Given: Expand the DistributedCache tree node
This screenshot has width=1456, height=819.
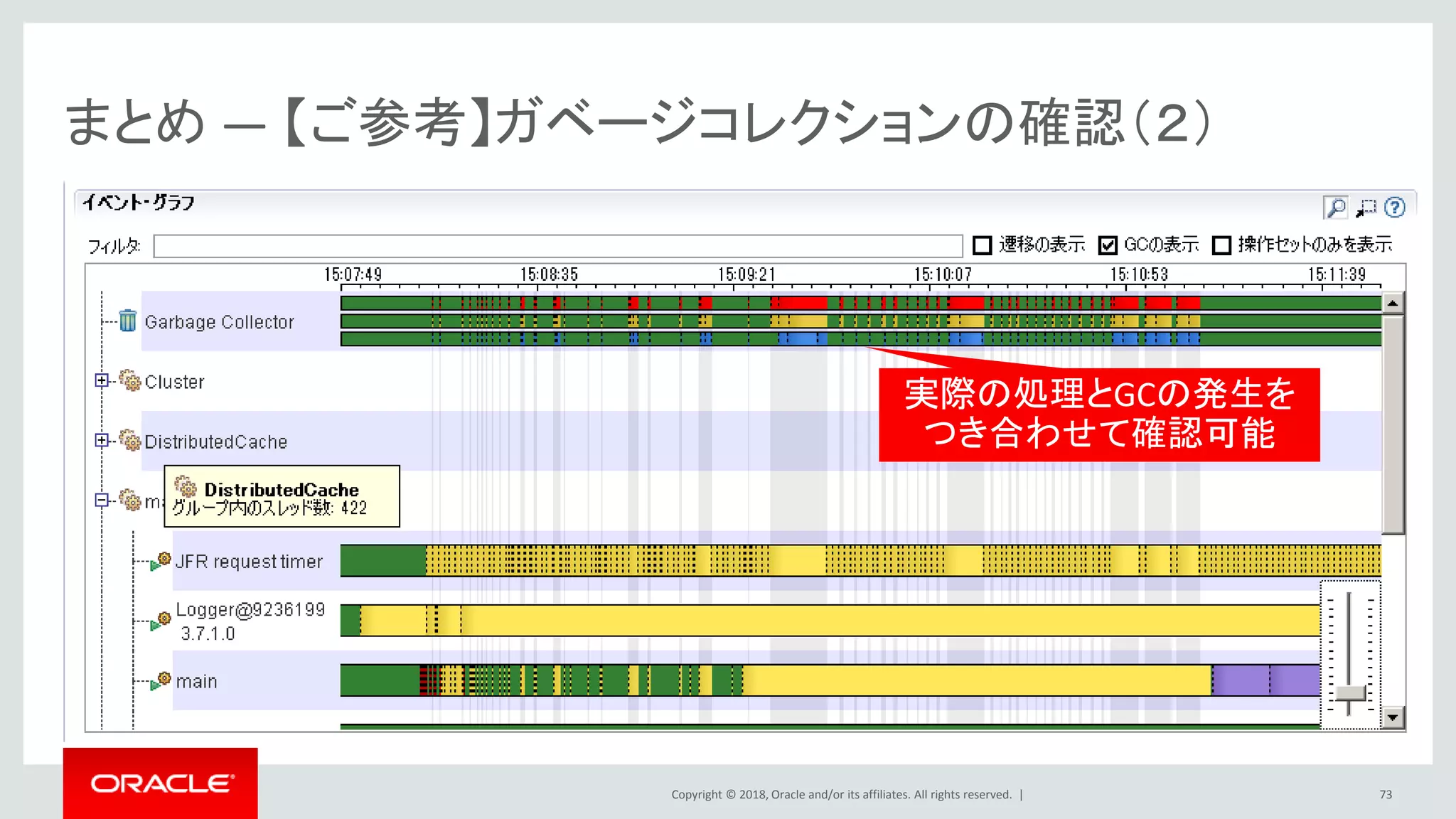Looking at the screenshot, I should (x=102, y=440).
